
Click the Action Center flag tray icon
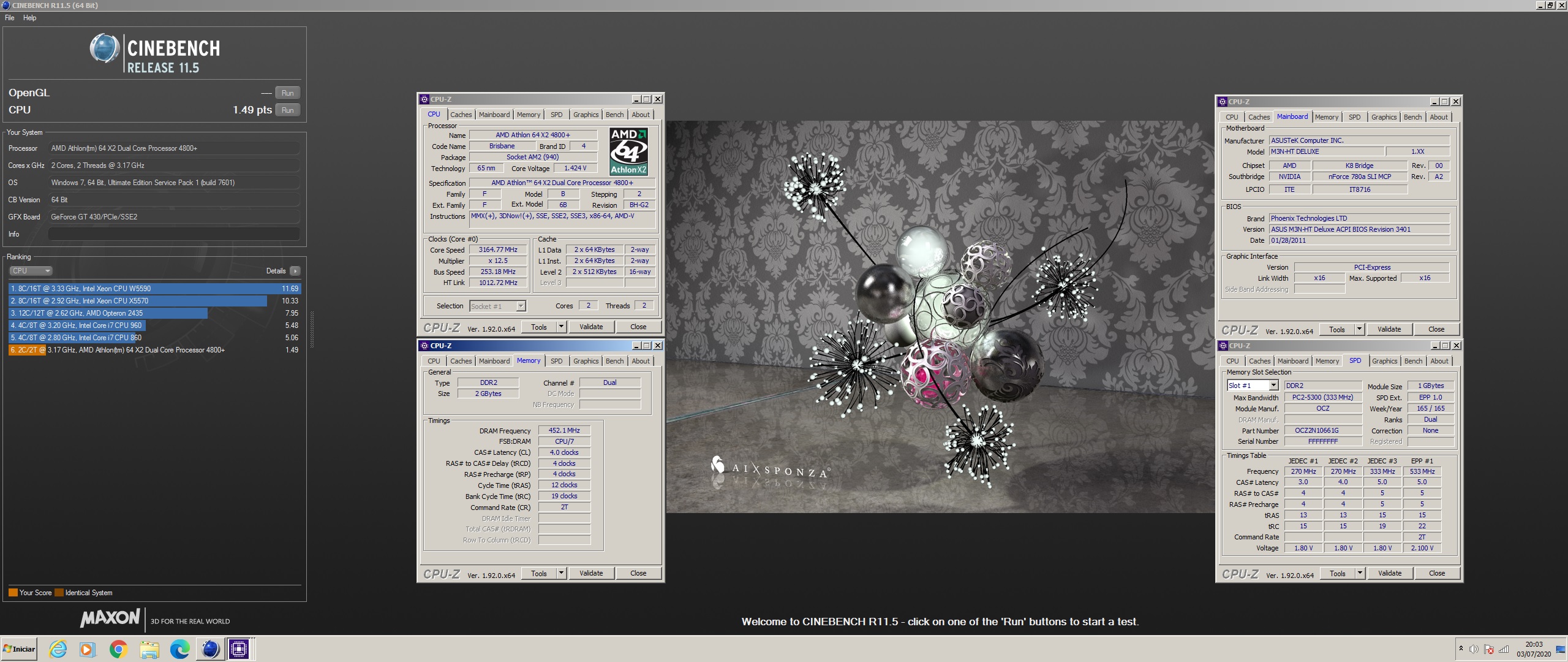tap(1489, 649)
